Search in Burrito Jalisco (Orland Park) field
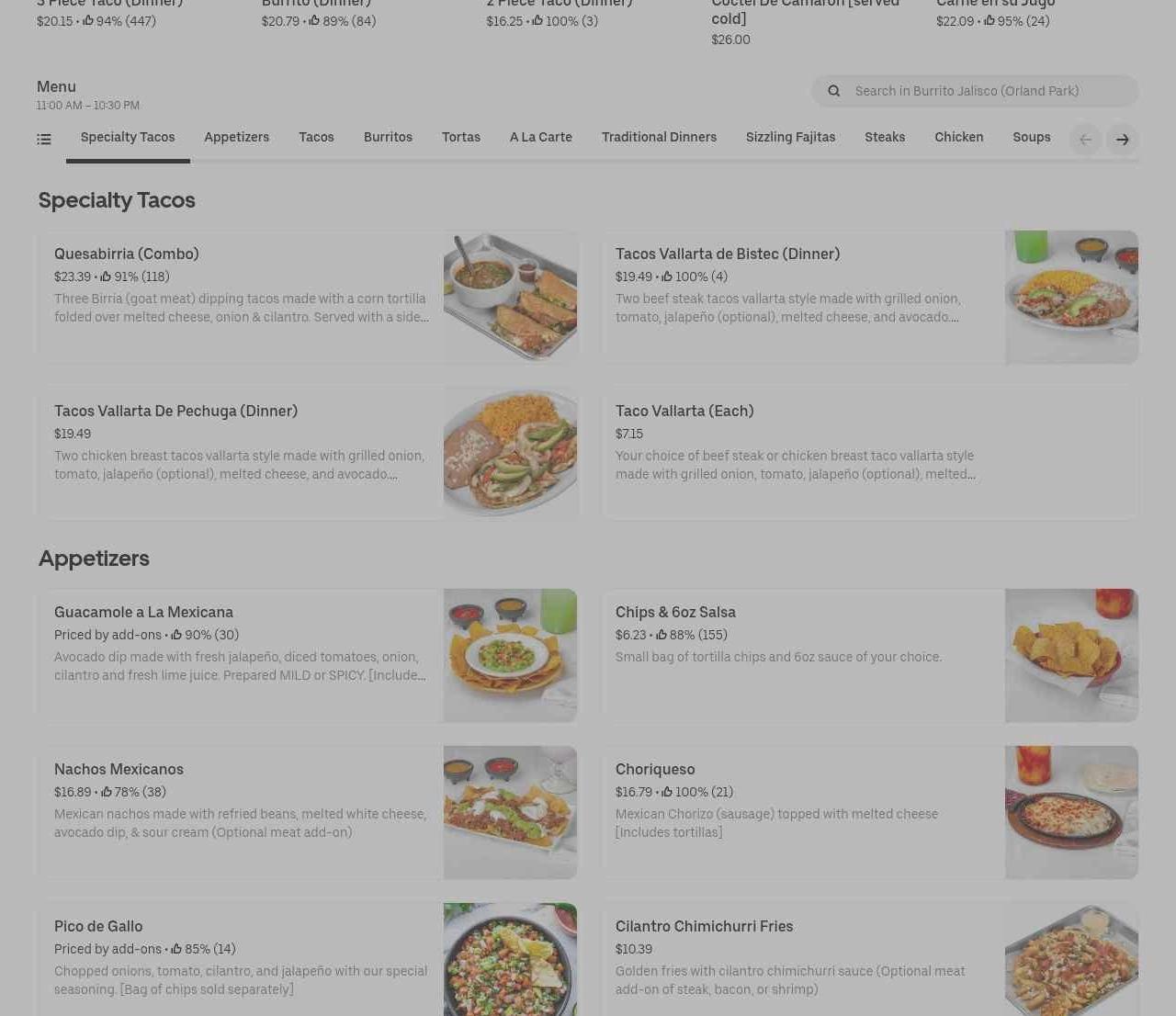The width and height of the screenshot is (1176, 1016). tap(975, 91)
